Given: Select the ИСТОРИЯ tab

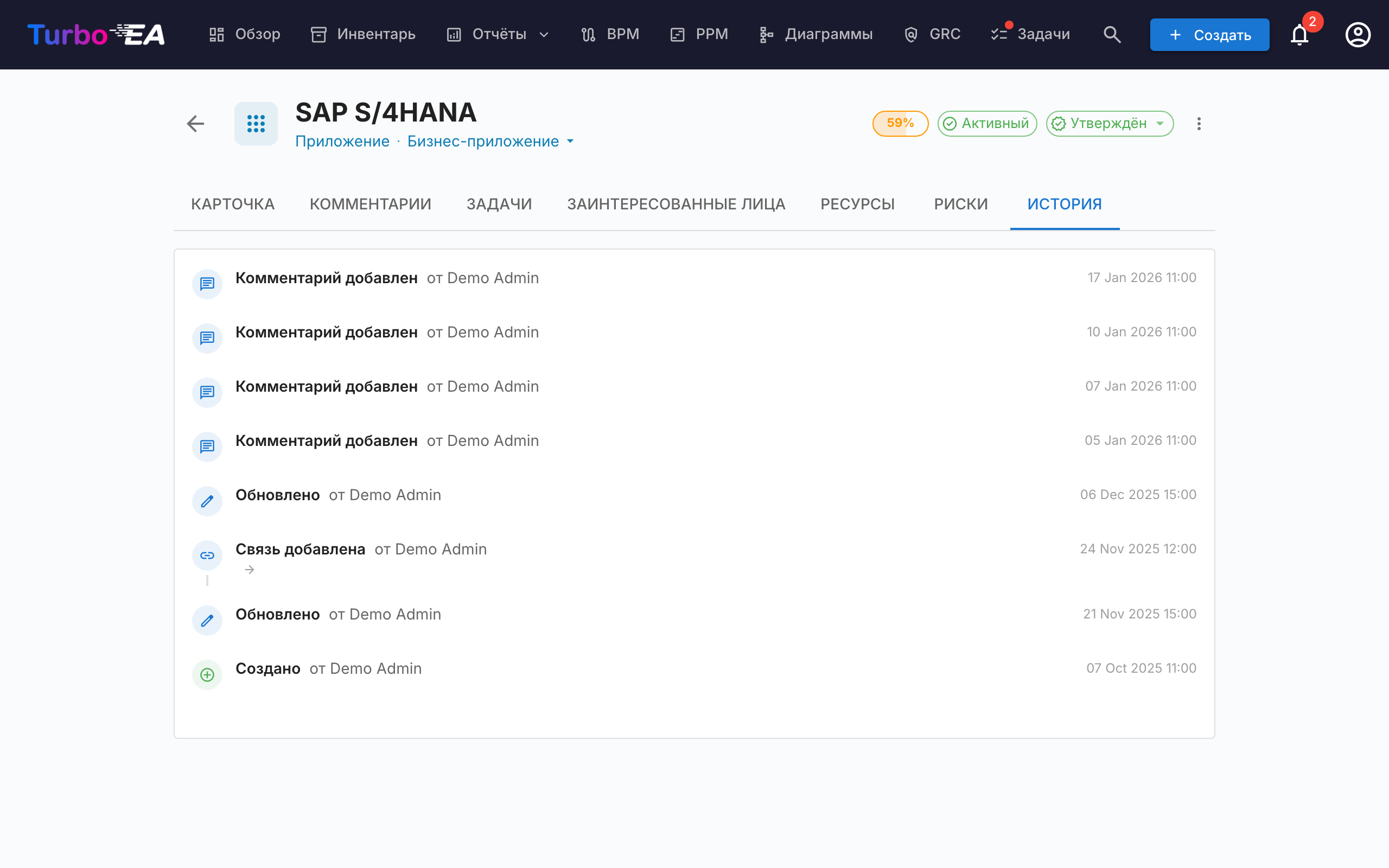Looking at the screenshot, I should point(1064,205).
